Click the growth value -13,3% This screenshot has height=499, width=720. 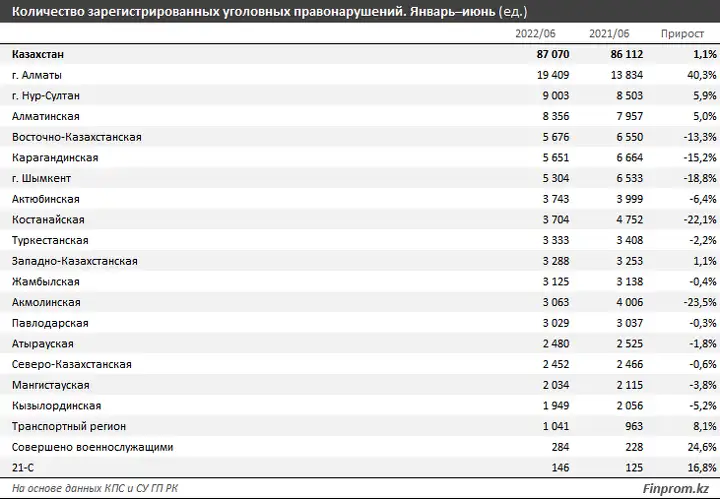click(700, 137)
